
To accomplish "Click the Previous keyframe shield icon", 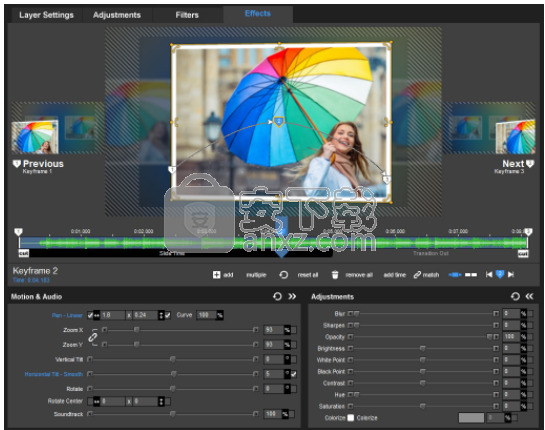I will coord(16,164).
